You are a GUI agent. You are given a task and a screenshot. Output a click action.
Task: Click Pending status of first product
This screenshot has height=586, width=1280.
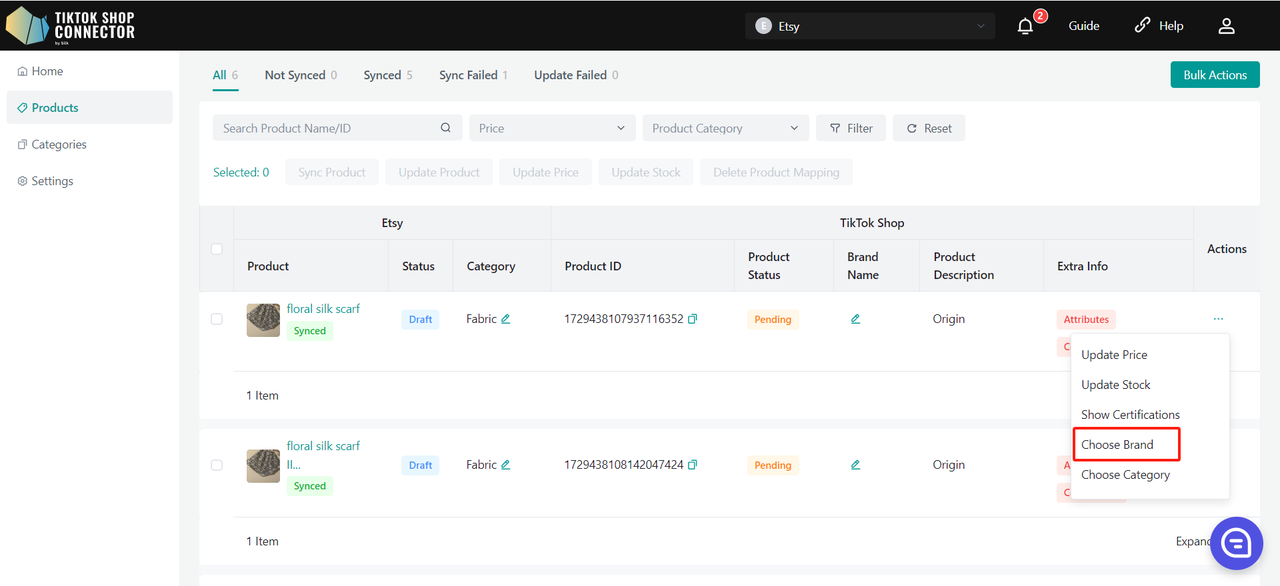point(773,320)
